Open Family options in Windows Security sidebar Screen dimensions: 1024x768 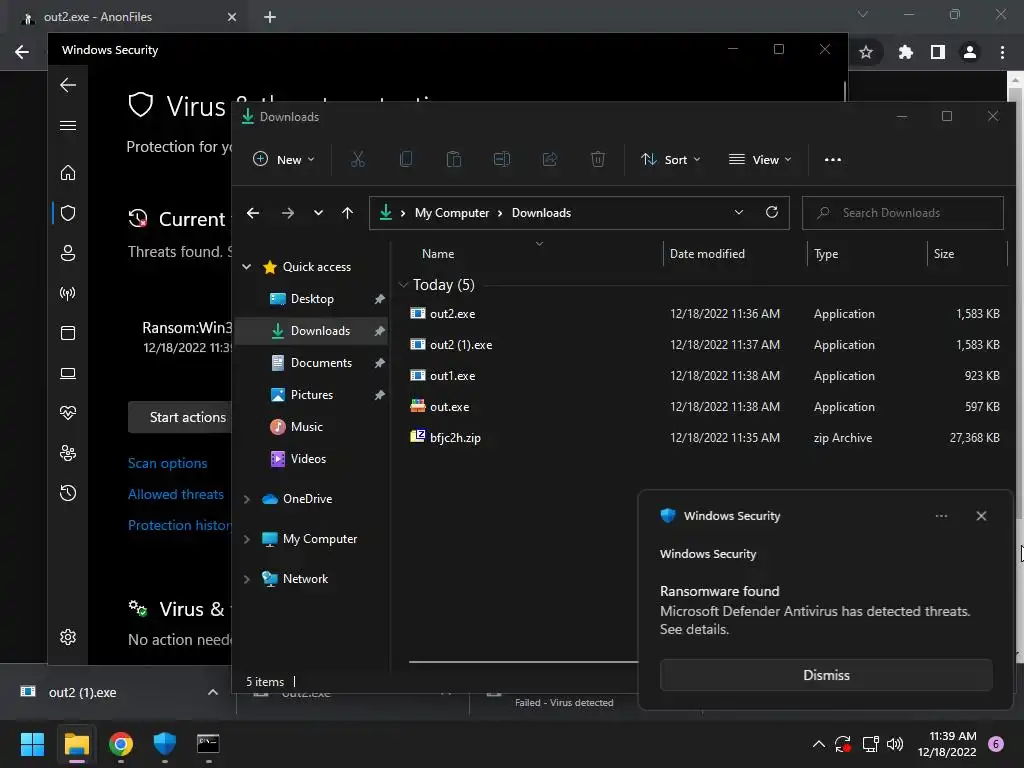pos(68,453)
